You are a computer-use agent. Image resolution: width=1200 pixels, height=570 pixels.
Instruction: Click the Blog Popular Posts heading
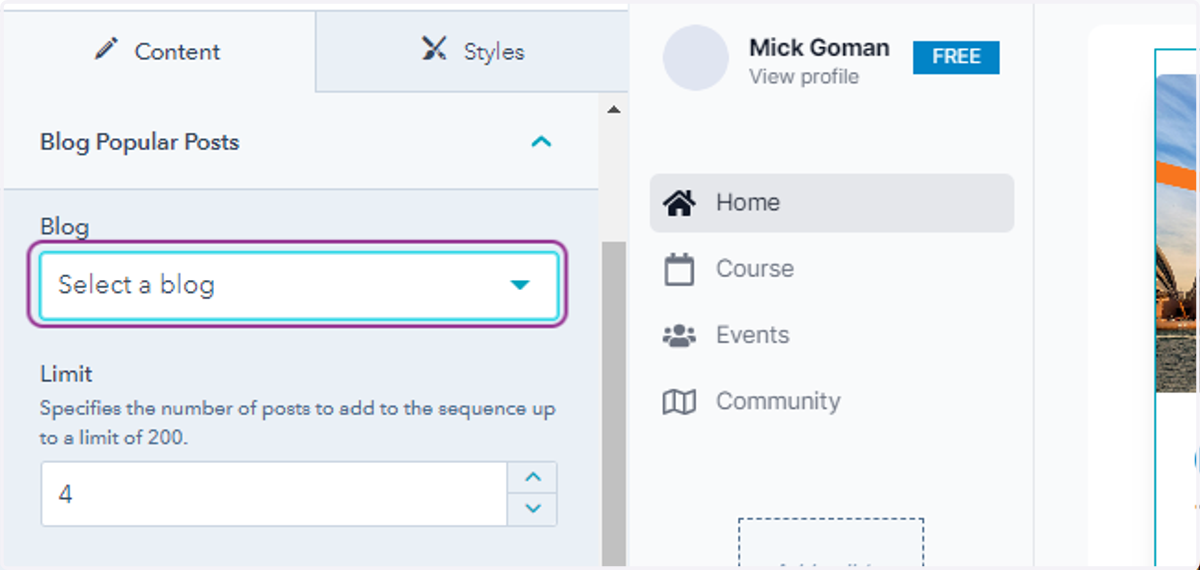pyautogui.click(x=140, y=142)
